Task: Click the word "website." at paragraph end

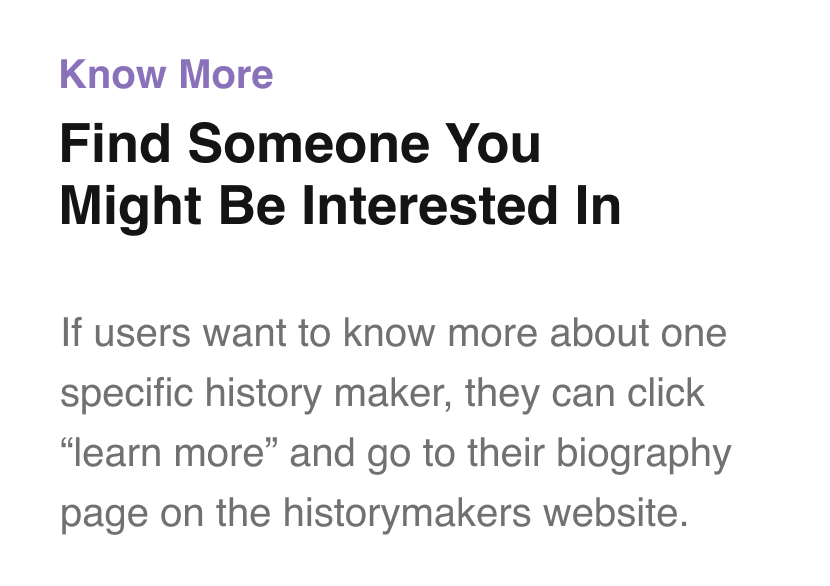Action: (x=616, y=513)
